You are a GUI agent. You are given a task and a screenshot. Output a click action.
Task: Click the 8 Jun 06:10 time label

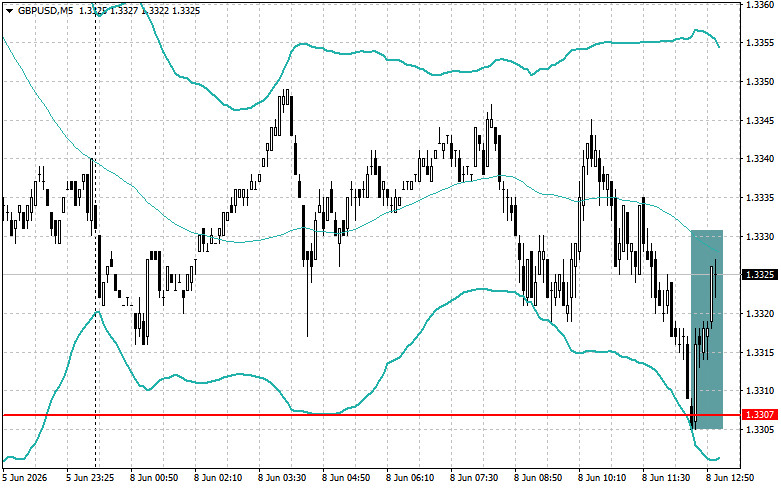coord(410,478)
